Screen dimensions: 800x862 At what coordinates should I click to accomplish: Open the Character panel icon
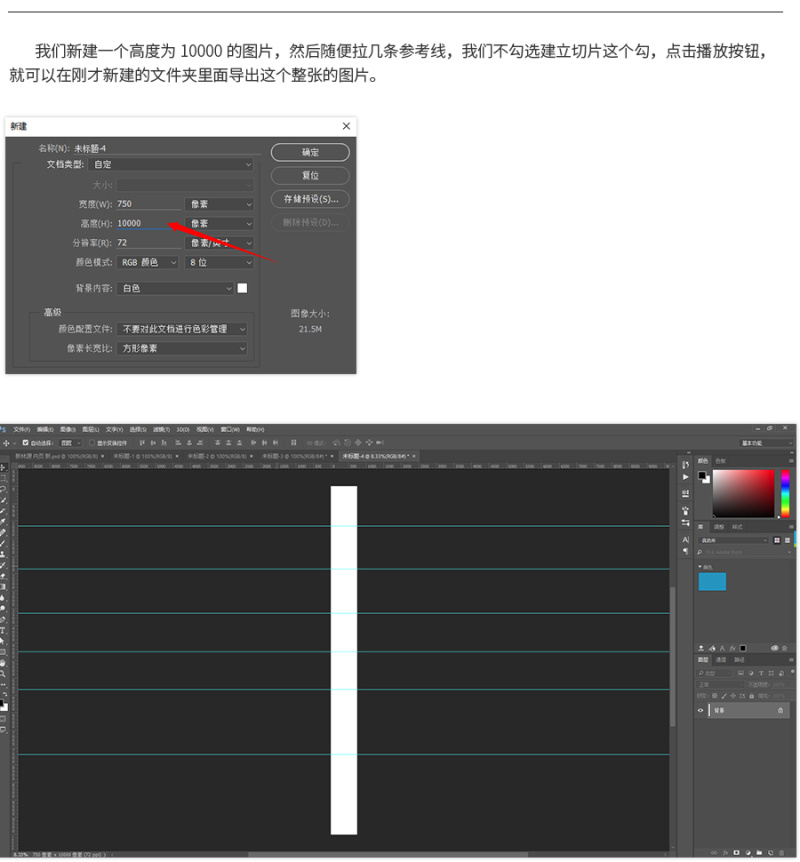[x=685, y=539]
